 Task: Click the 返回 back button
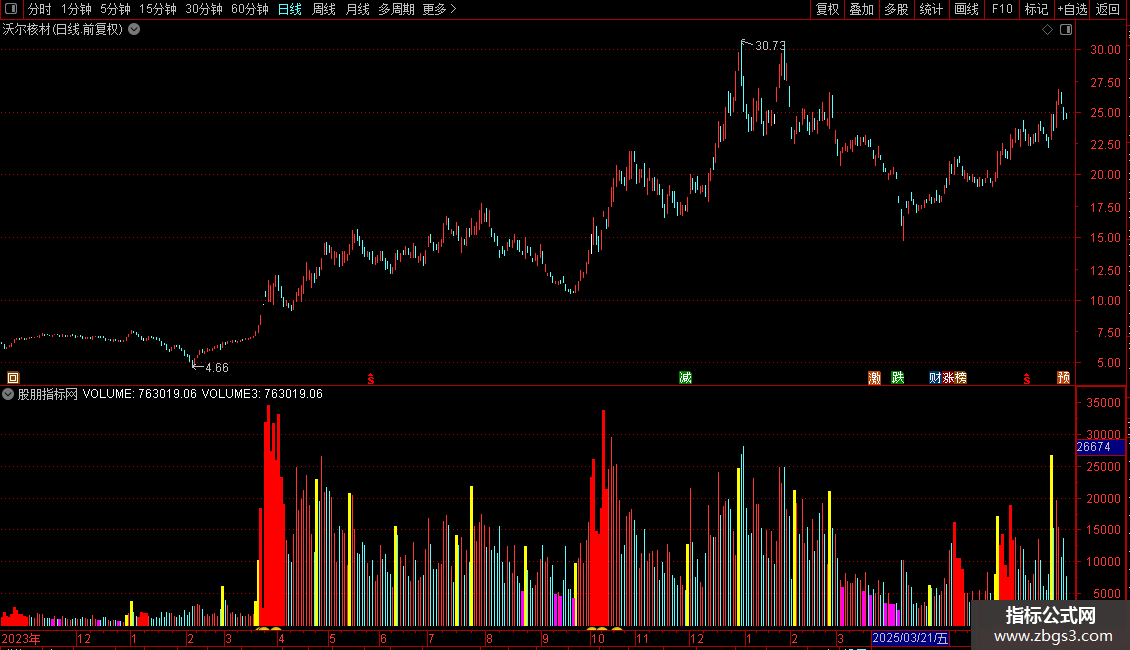[1108, 9]
